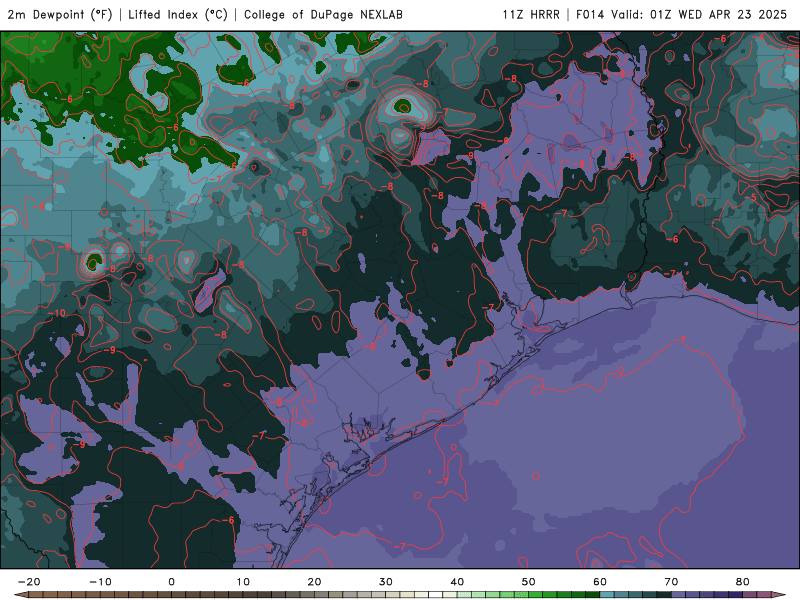800x600 pixels.
Task: Click the '30' label on the color scale
Action: pos(386,582)
